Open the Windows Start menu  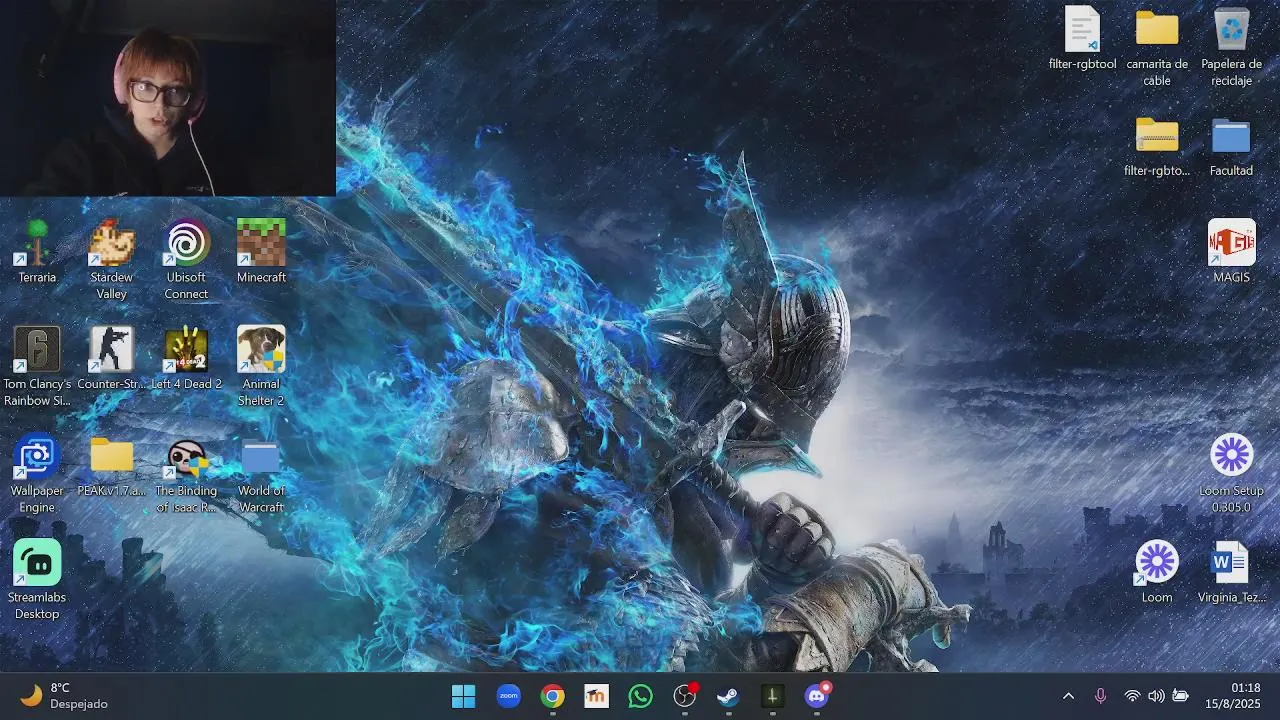pos(463,696)
